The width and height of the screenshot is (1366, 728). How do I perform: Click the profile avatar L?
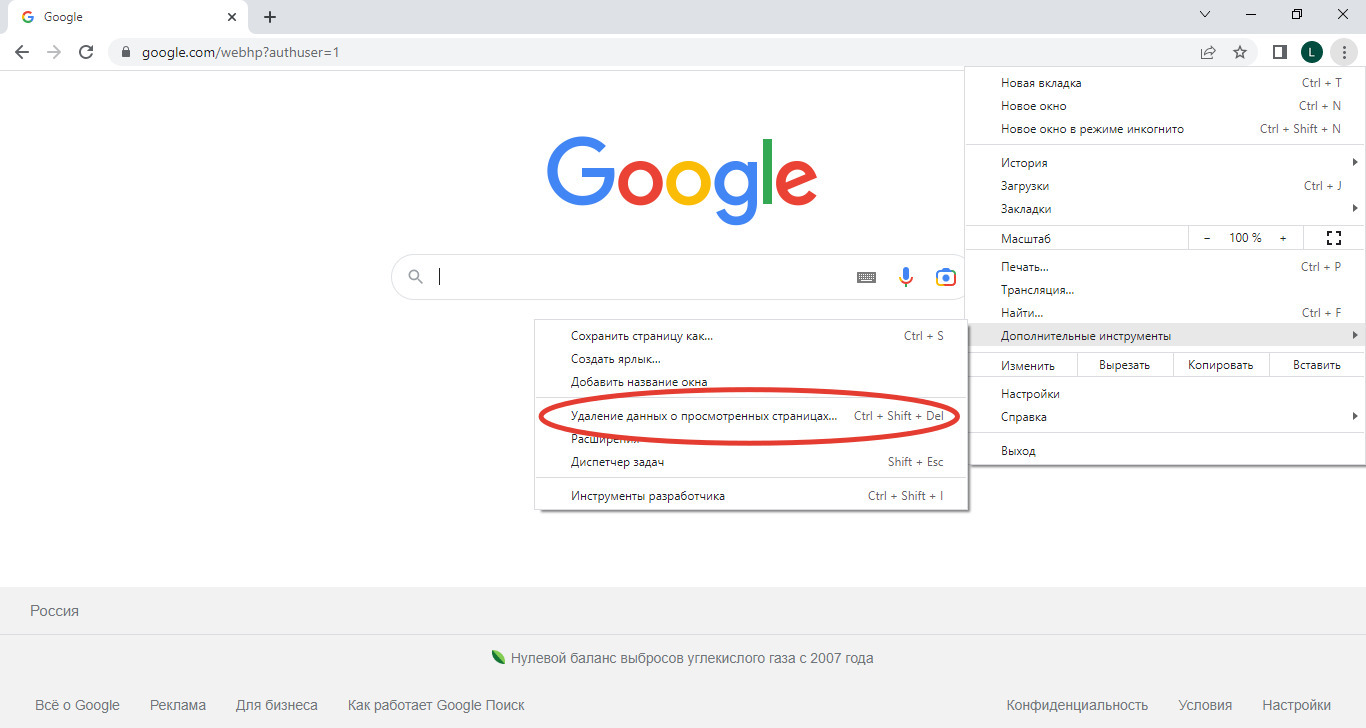click(1311, 52)
